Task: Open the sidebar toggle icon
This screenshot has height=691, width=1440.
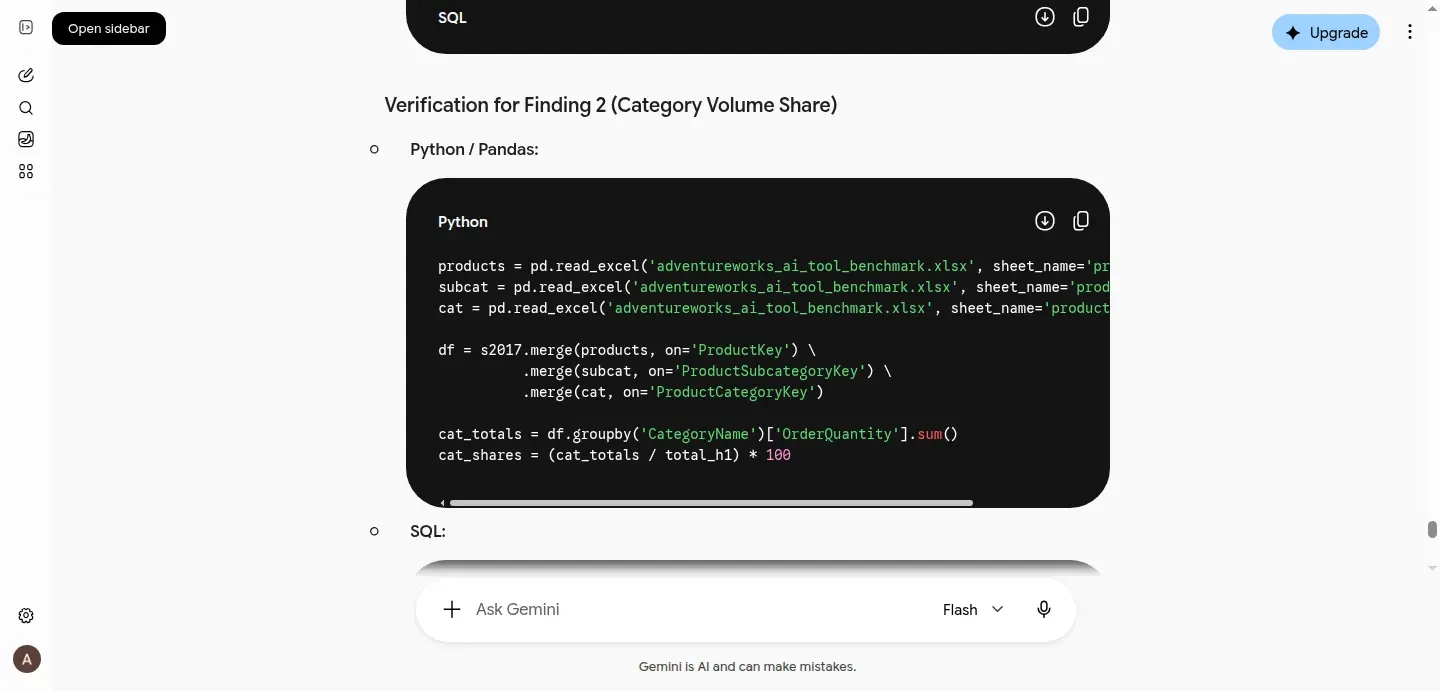Action: pyautogui.click(x=26, y=28)
